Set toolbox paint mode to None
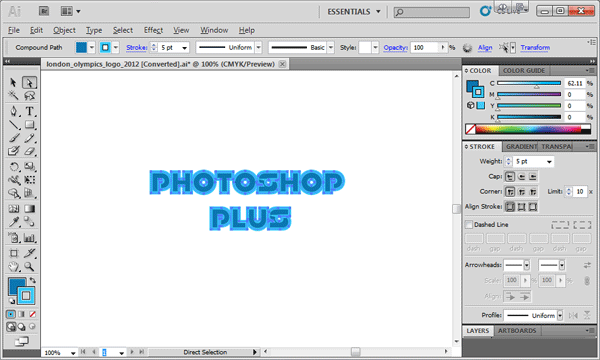600x360 pixels. click(x=33, y=314)
